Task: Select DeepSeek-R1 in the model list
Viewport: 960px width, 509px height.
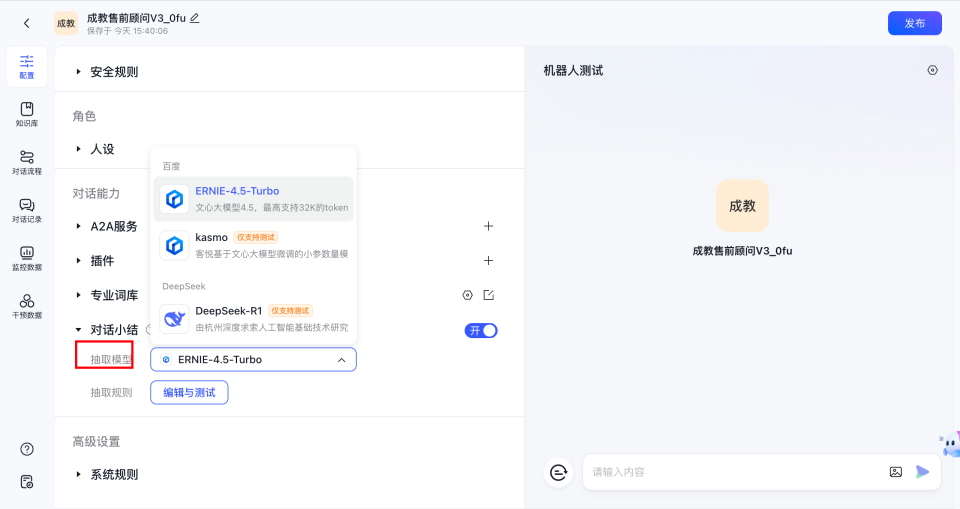Action: (x=253, y=319)
